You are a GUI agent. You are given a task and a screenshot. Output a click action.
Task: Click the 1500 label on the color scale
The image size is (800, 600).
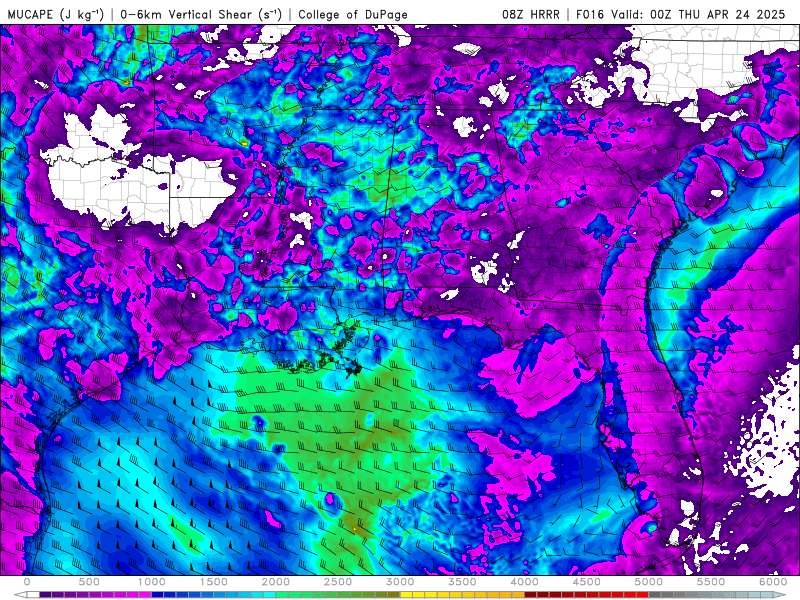click(x=213, y=582)
